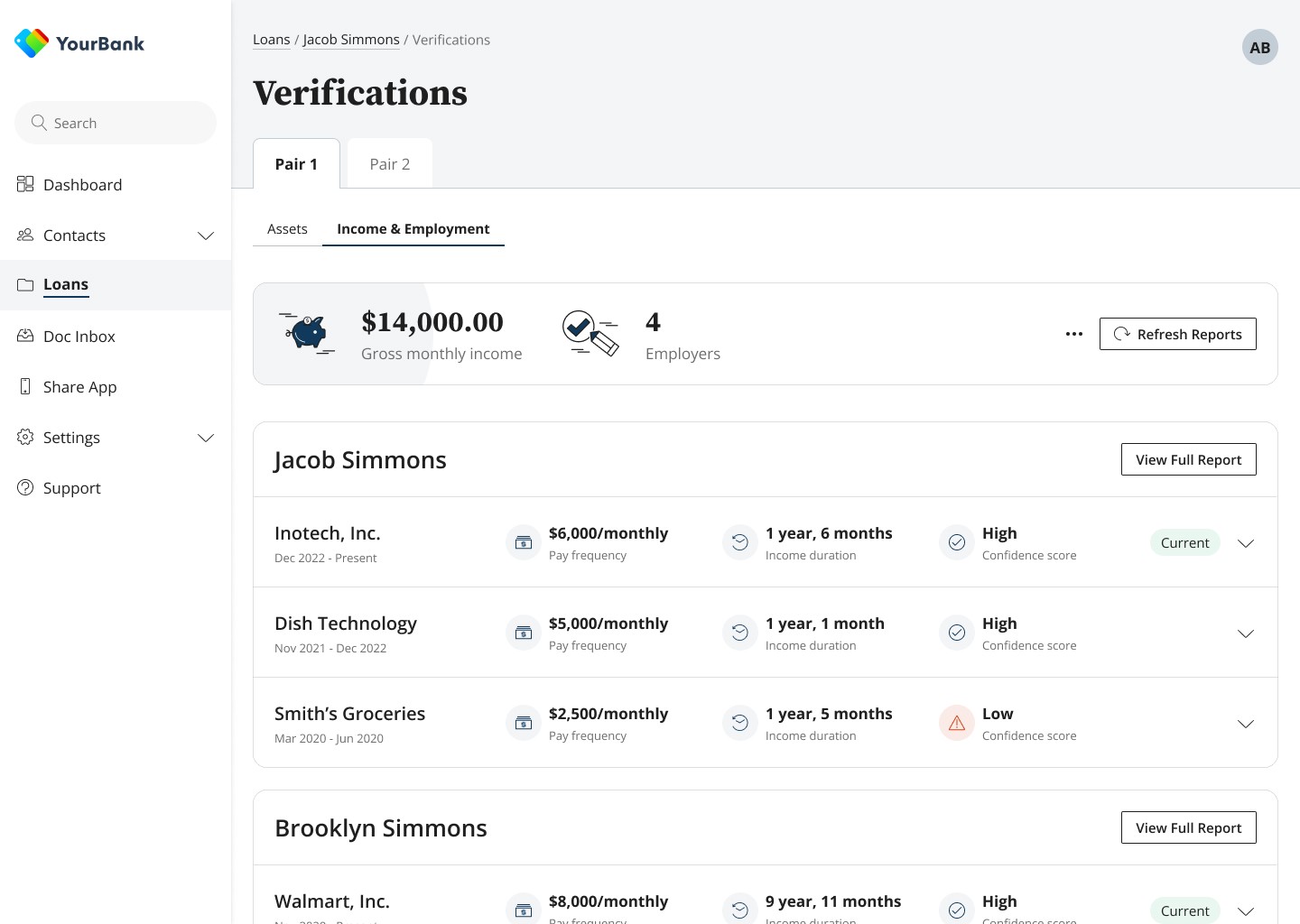The height and width of the screenshot is (924, 1300).
Task: Click the low confidence warning icon
Action: [x=957, y=723]
